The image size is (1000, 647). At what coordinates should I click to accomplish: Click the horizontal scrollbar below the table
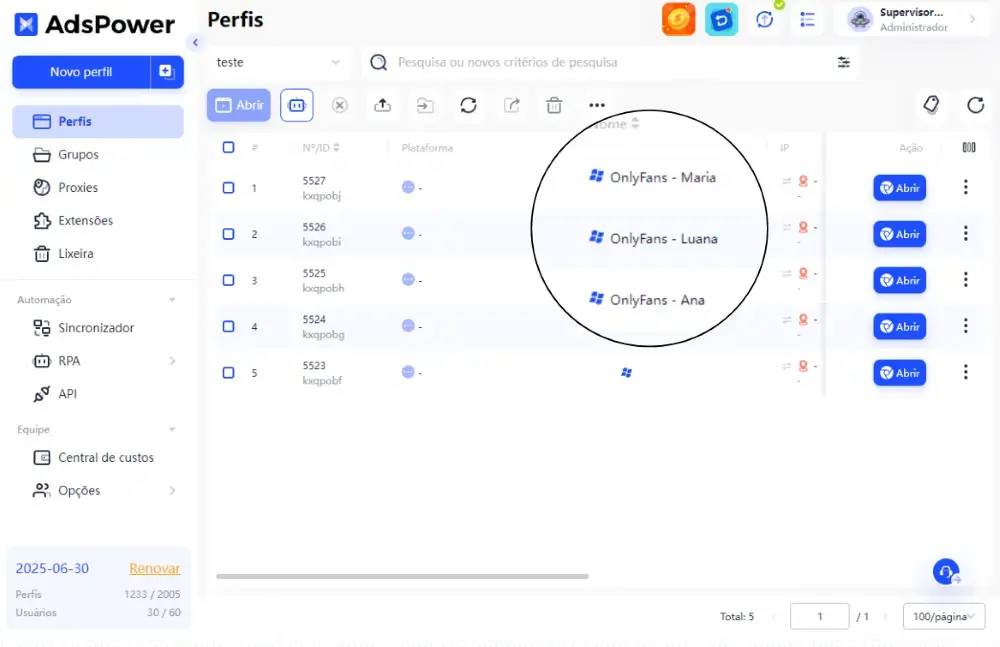pos(402,576)
